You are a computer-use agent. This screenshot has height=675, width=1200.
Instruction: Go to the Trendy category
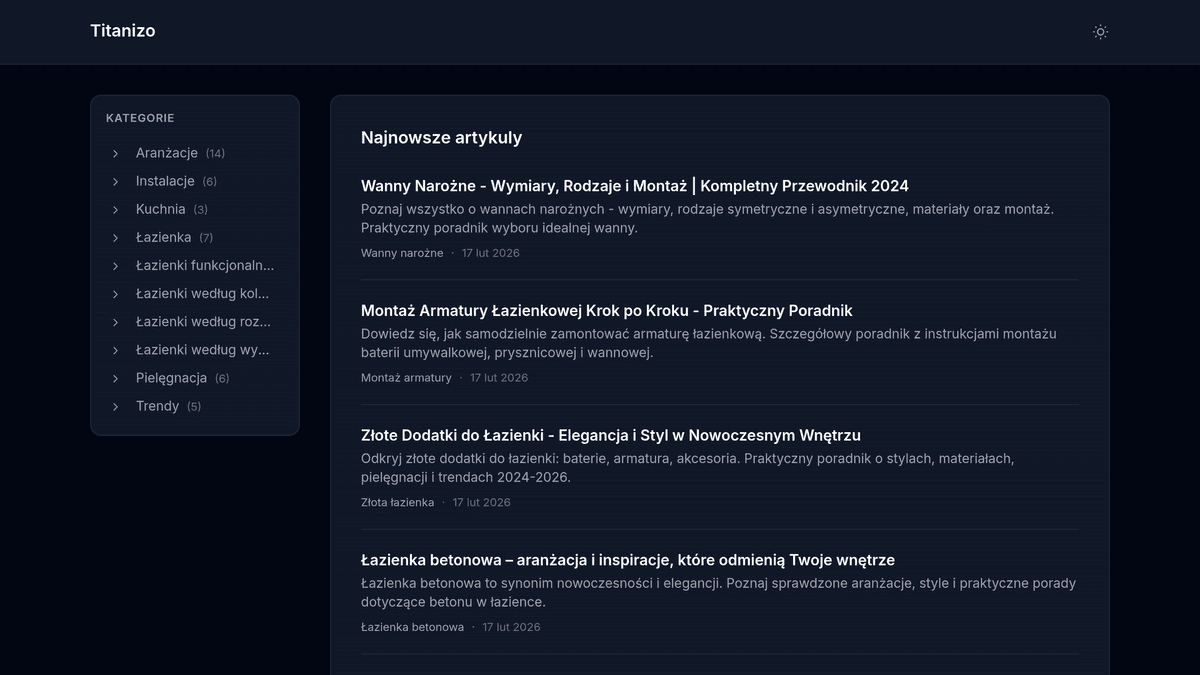coord(157,406)
